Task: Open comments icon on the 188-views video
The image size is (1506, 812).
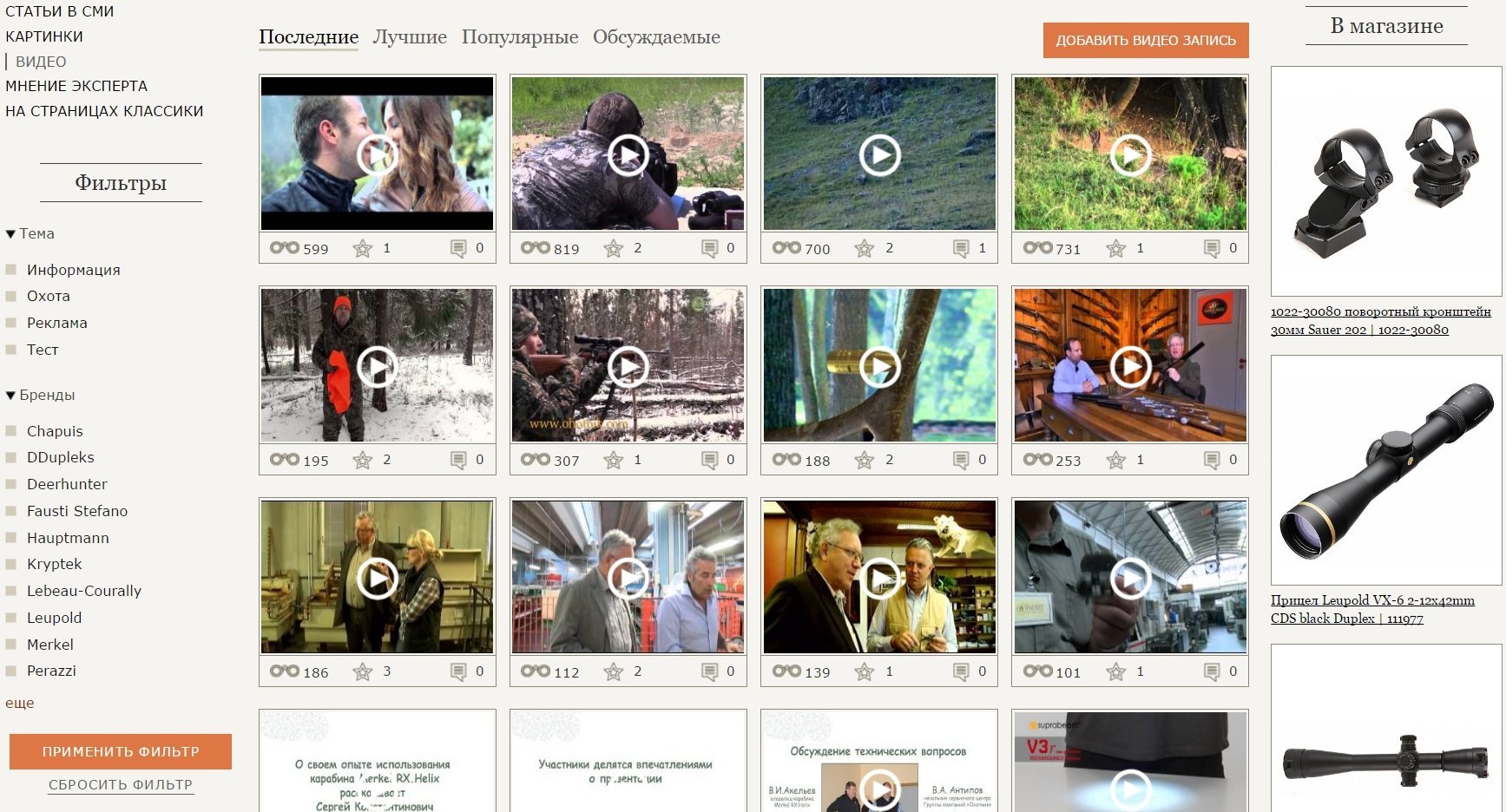Action: click(x=961, y=461)
